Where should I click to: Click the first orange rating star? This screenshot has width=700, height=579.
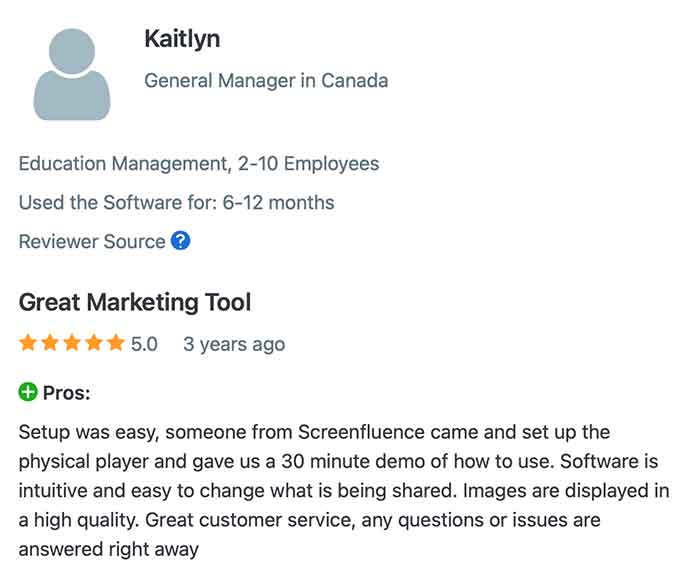(x=28, y=344)
